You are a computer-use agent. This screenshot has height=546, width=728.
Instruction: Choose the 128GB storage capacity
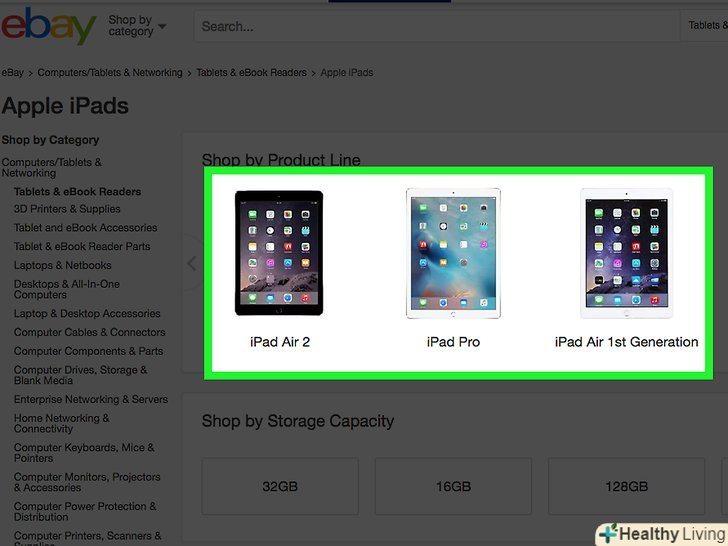point(626,486)
